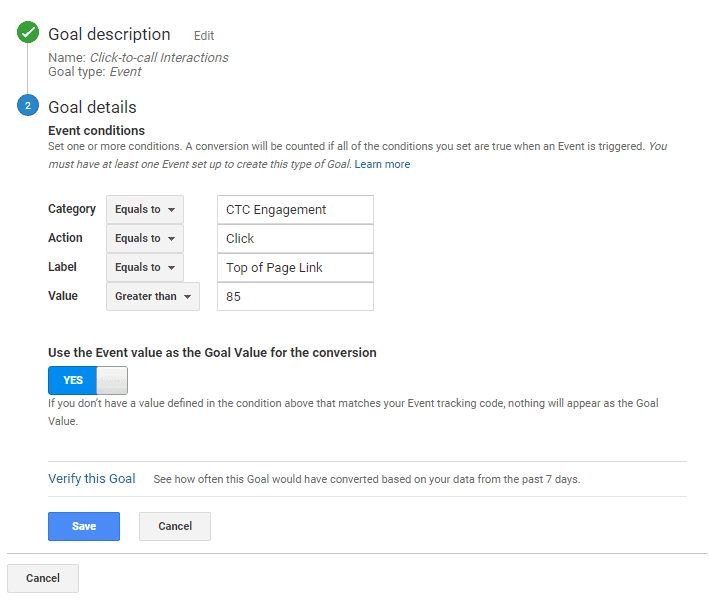Click the CTC Engagement category field
Viewport: 709px width, 605px height.
(295, 209)
